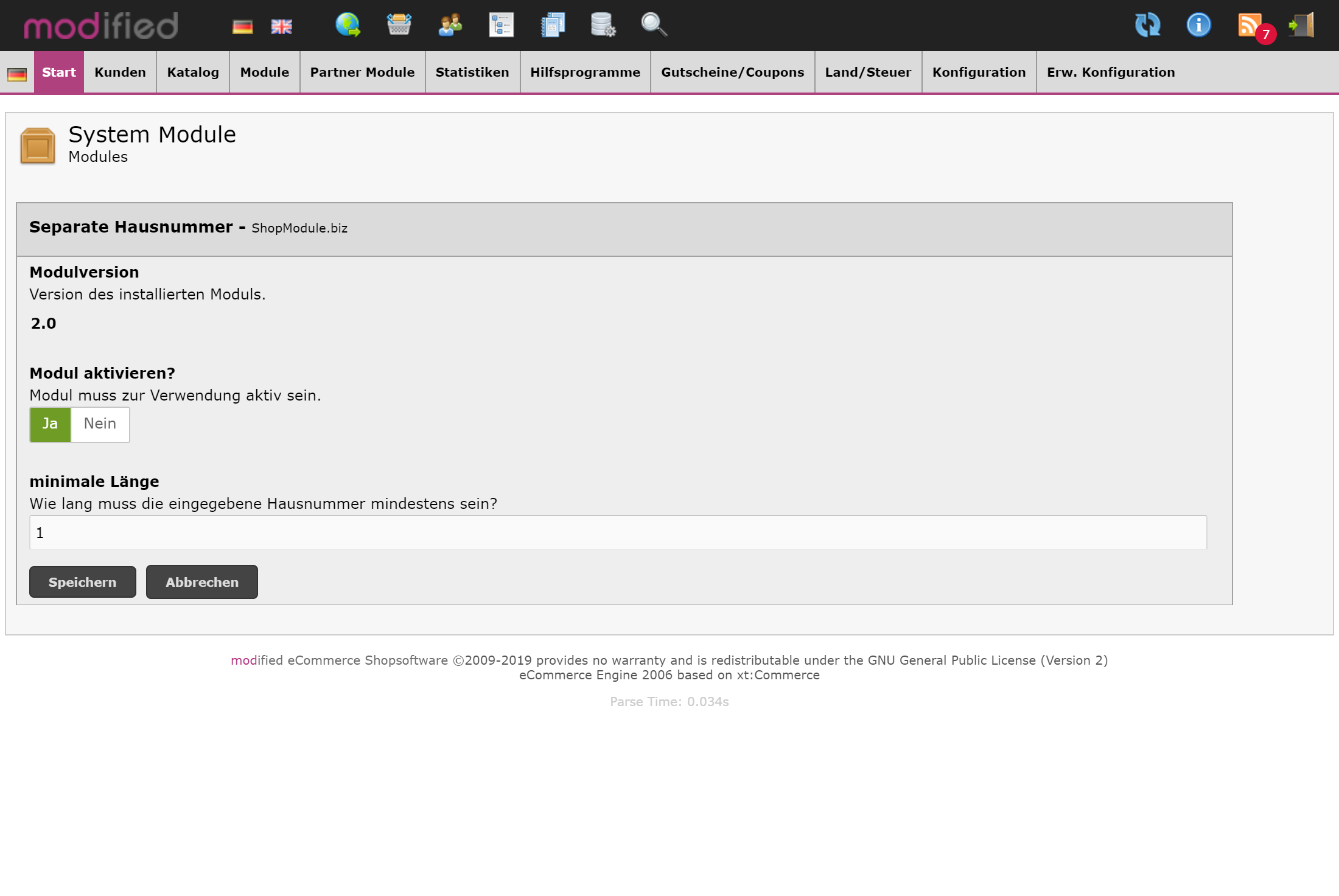The image size is (1339, 896).
Task: Click the database settings icon
Action: pos(603,26)
